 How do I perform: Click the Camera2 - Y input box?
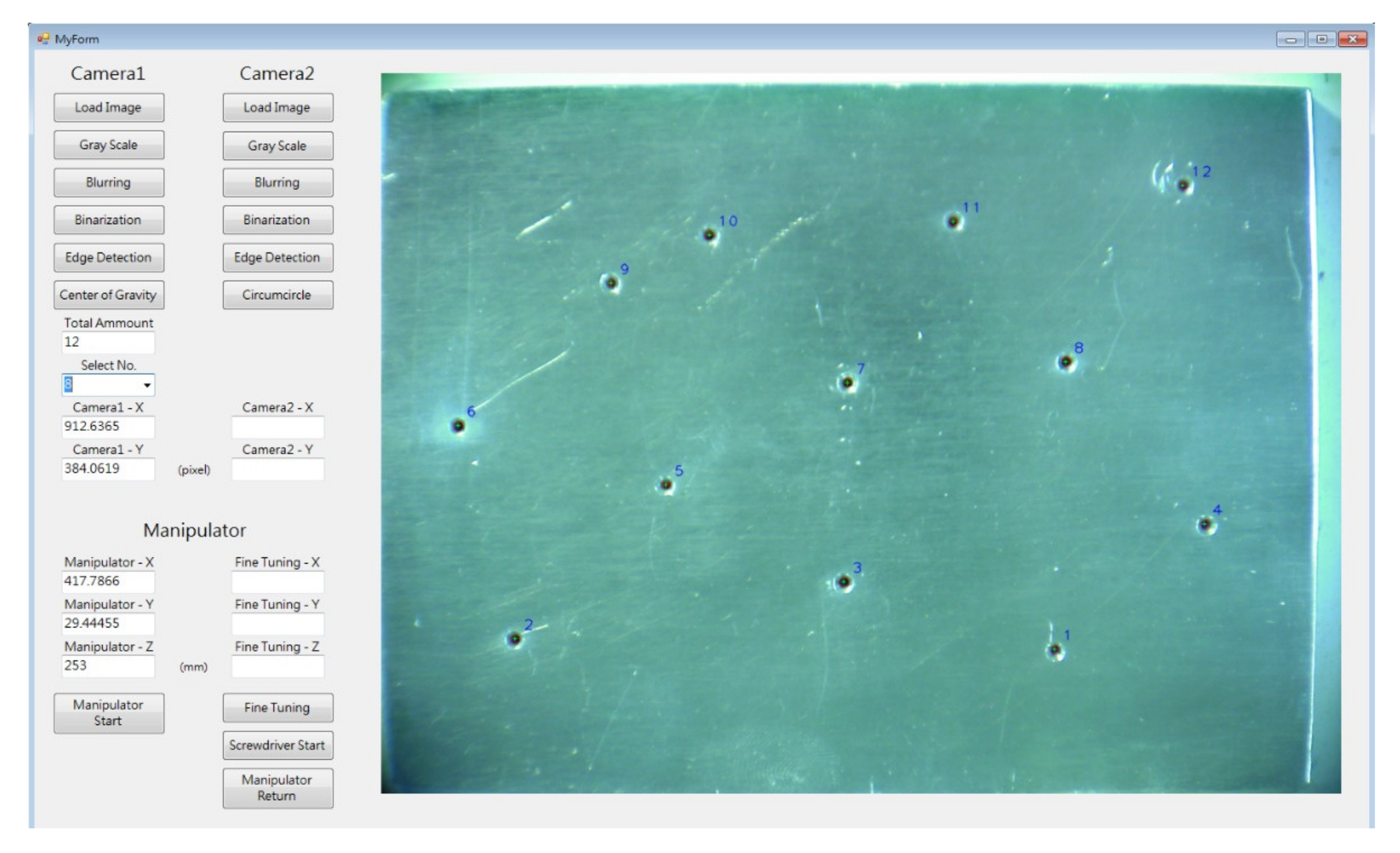pos(277,469)
